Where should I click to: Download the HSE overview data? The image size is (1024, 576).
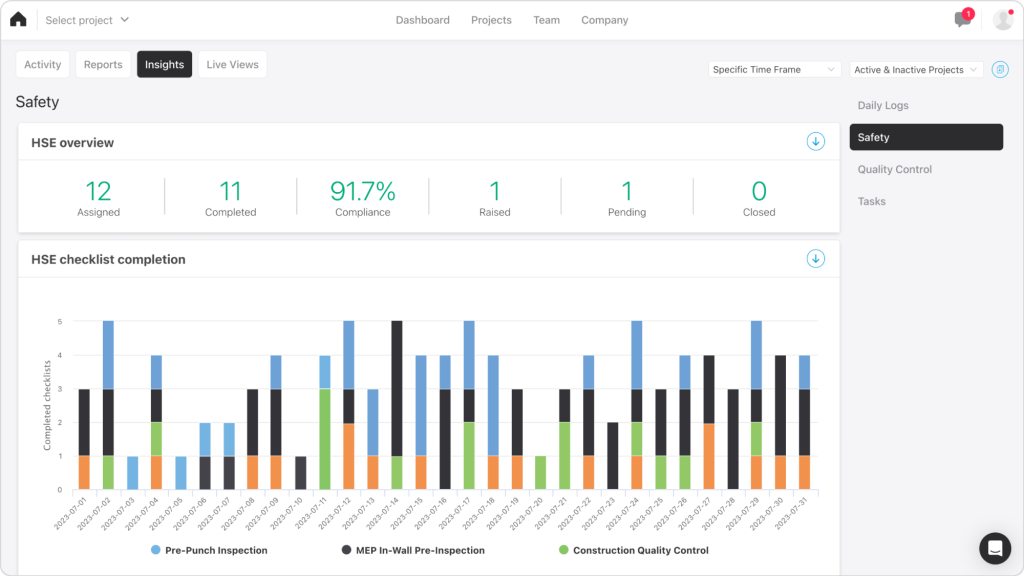pyautogui.click(x=815, y=141)
